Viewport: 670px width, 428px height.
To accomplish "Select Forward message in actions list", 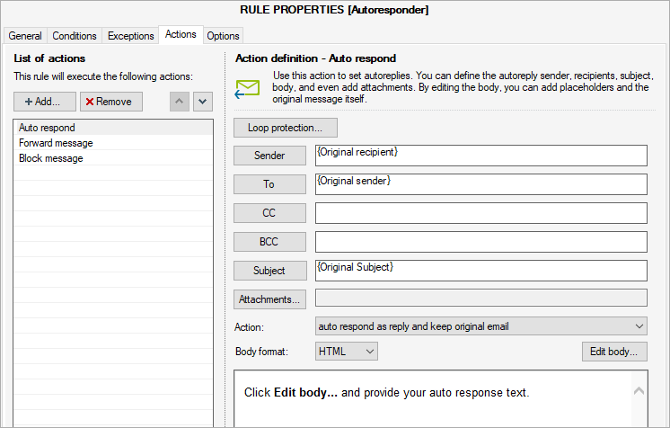I will point(113,143).
